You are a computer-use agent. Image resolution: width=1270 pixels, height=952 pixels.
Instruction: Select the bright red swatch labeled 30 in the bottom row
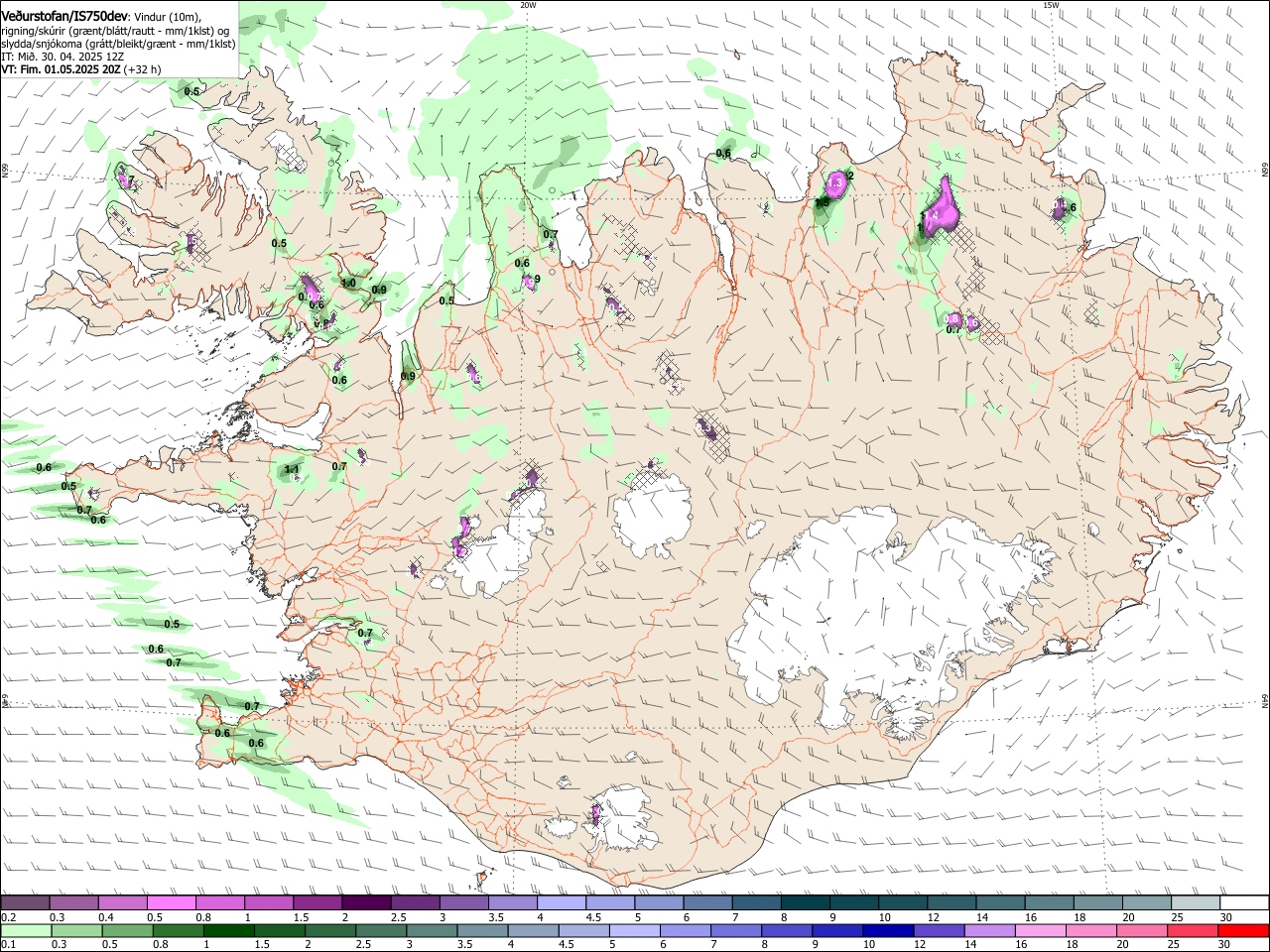(1242, 930)
